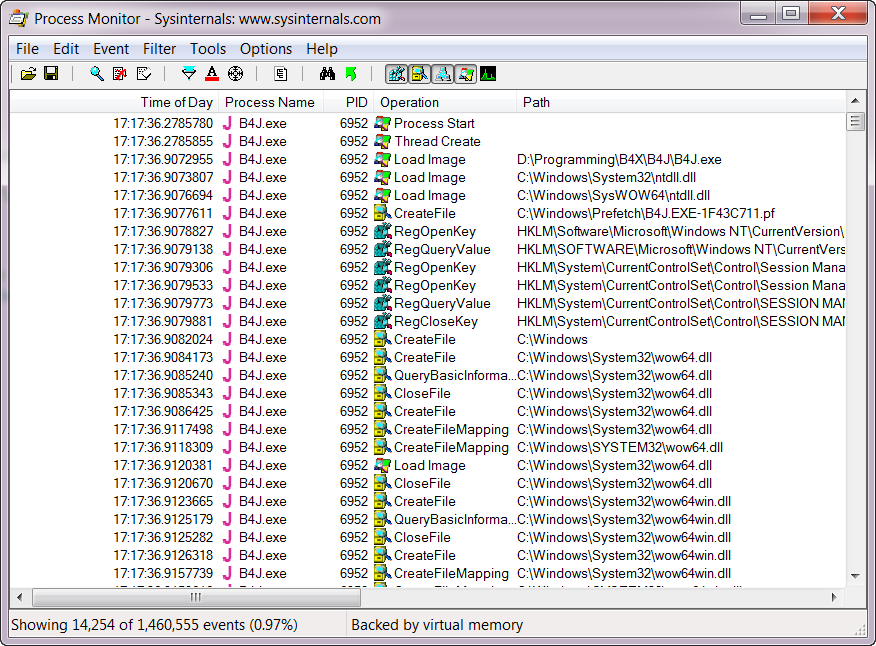Click the path D:\Programming\B4X\B4J\B4J.exe
Image resolution: width=876 pixels, height=646 pixels.
pyautogui.click(x=619, y=160)
